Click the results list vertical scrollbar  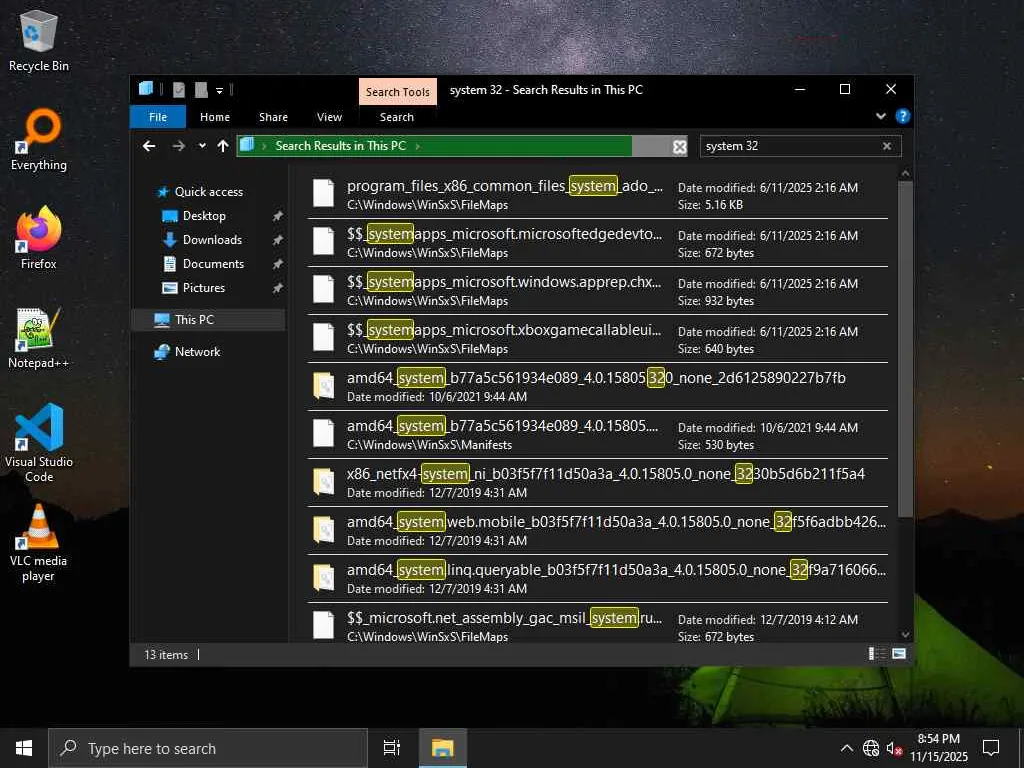click(905, 349)
